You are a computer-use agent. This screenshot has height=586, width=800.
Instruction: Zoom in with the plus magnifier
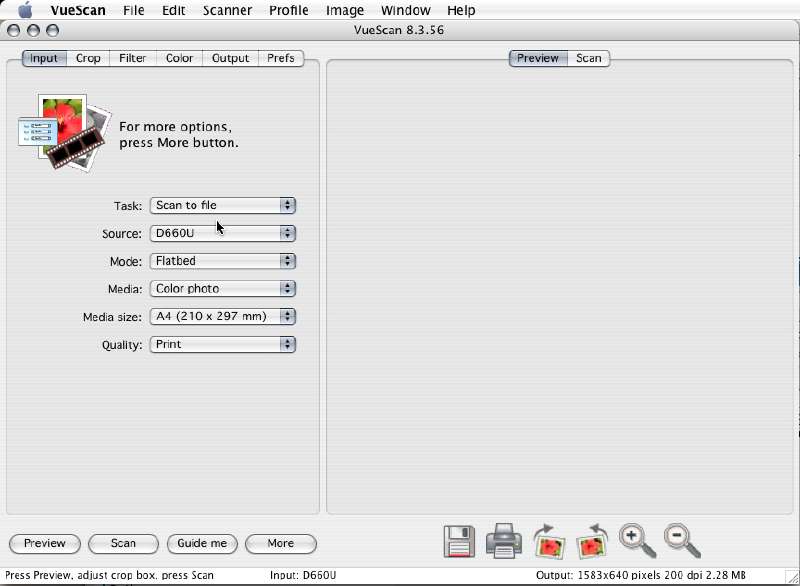point(637,542)
